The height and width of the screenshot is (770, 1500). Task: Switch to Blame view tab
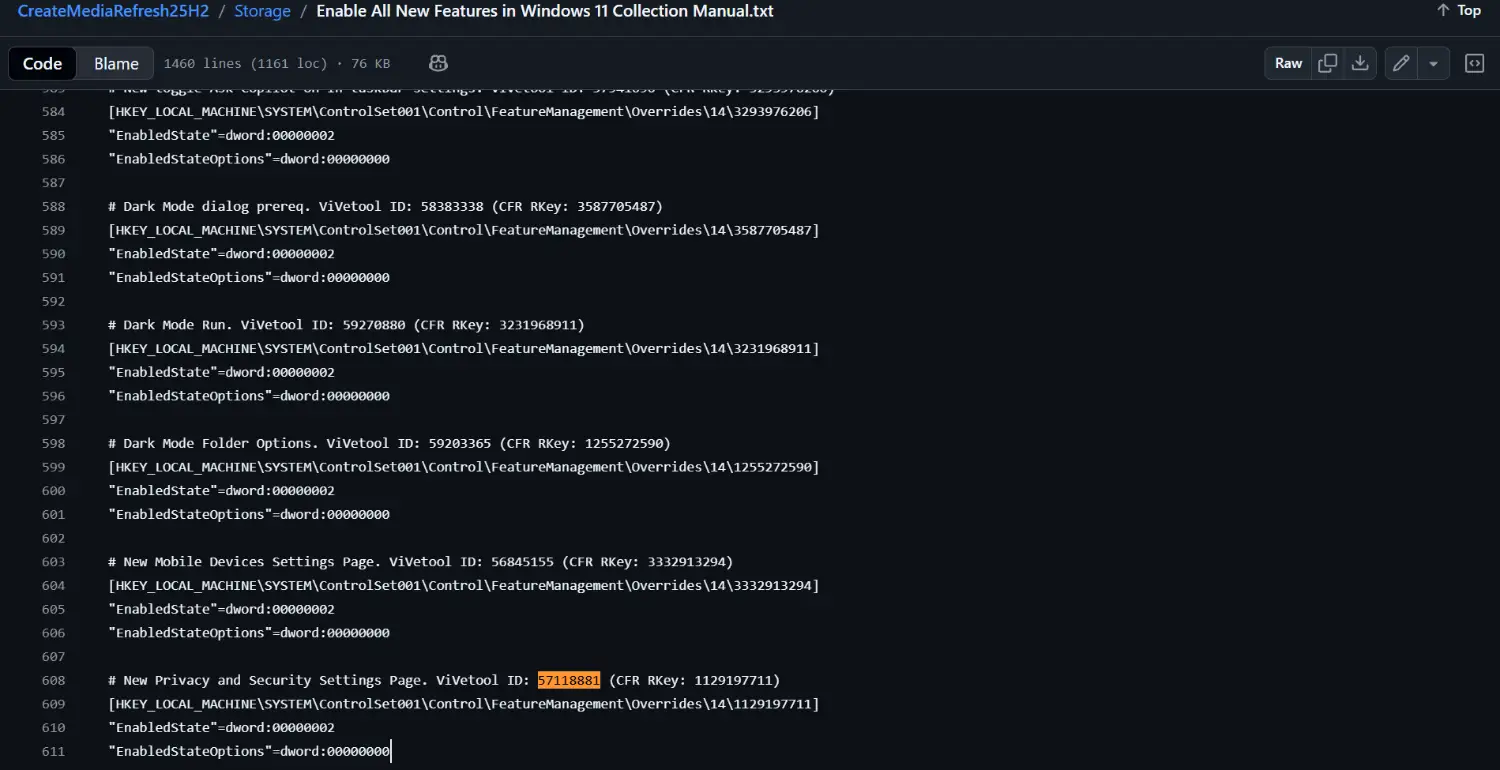point(116,63)
